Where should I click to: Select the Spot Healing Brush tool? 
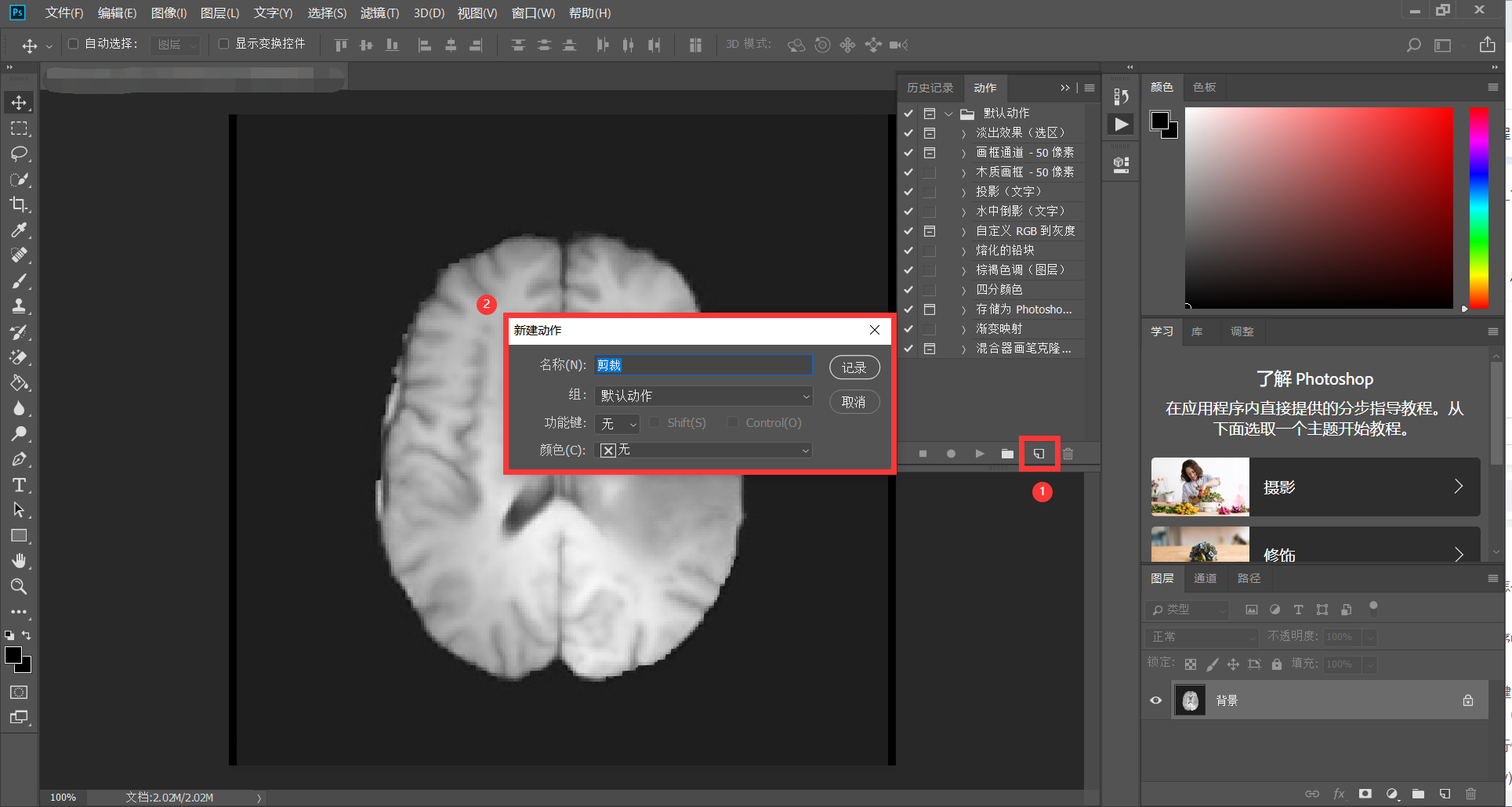[x=19, y=255]
